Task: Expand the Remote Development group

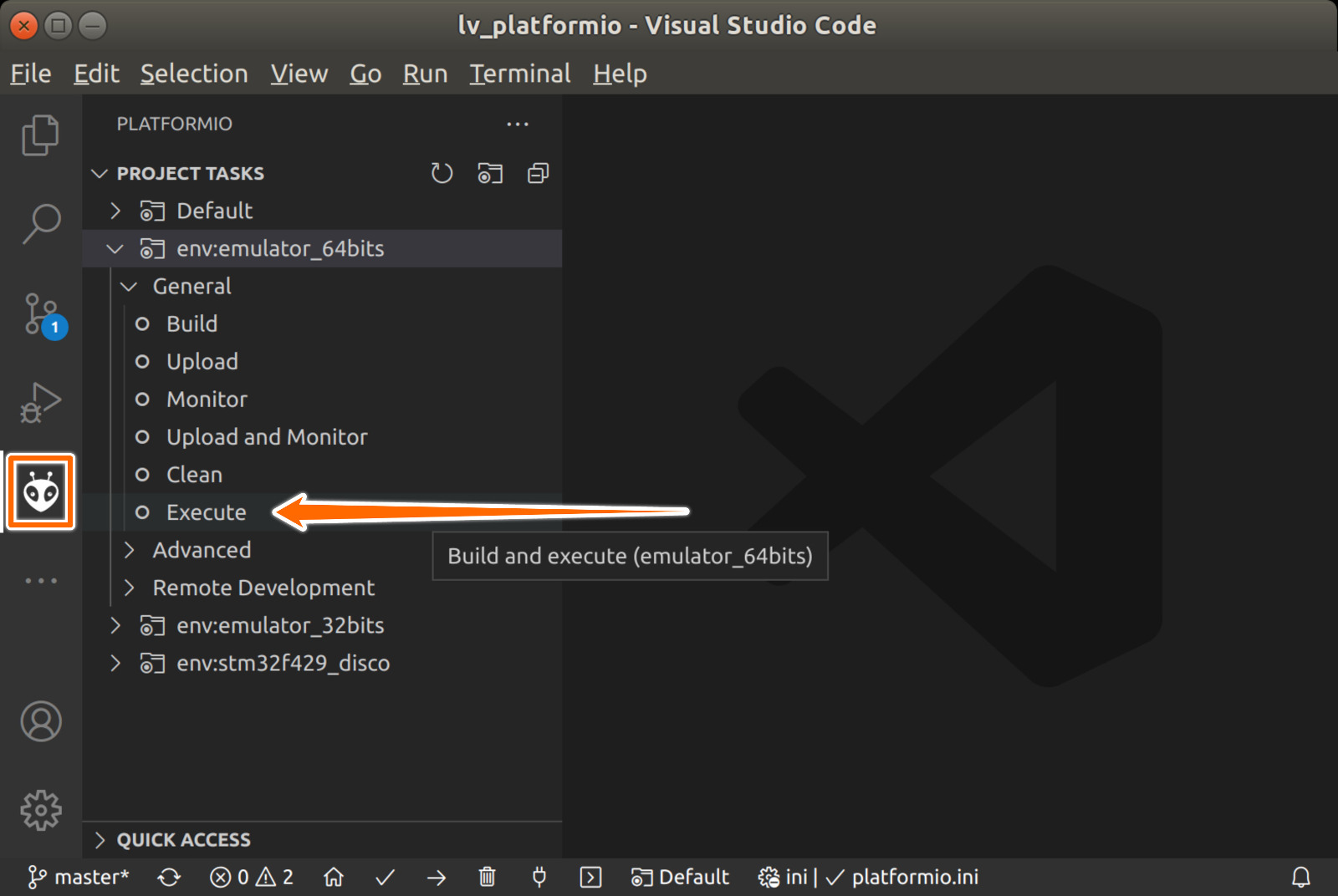Action: click(x=322, y=588)
